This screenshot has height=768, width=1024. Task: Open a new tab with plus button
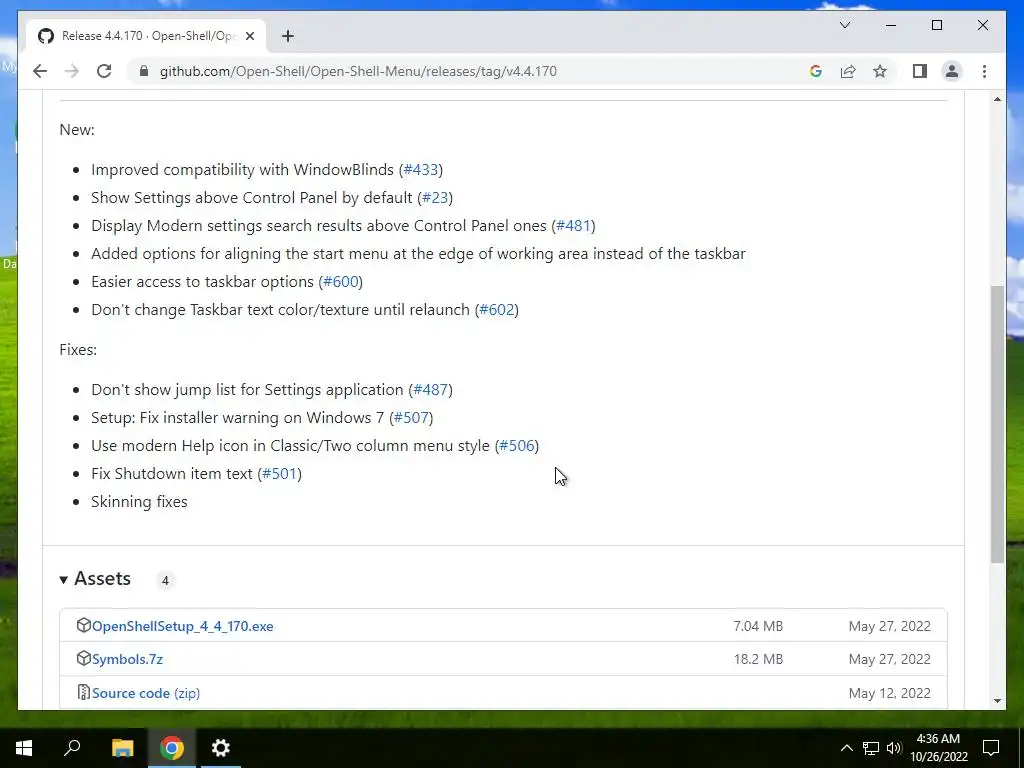287,36
